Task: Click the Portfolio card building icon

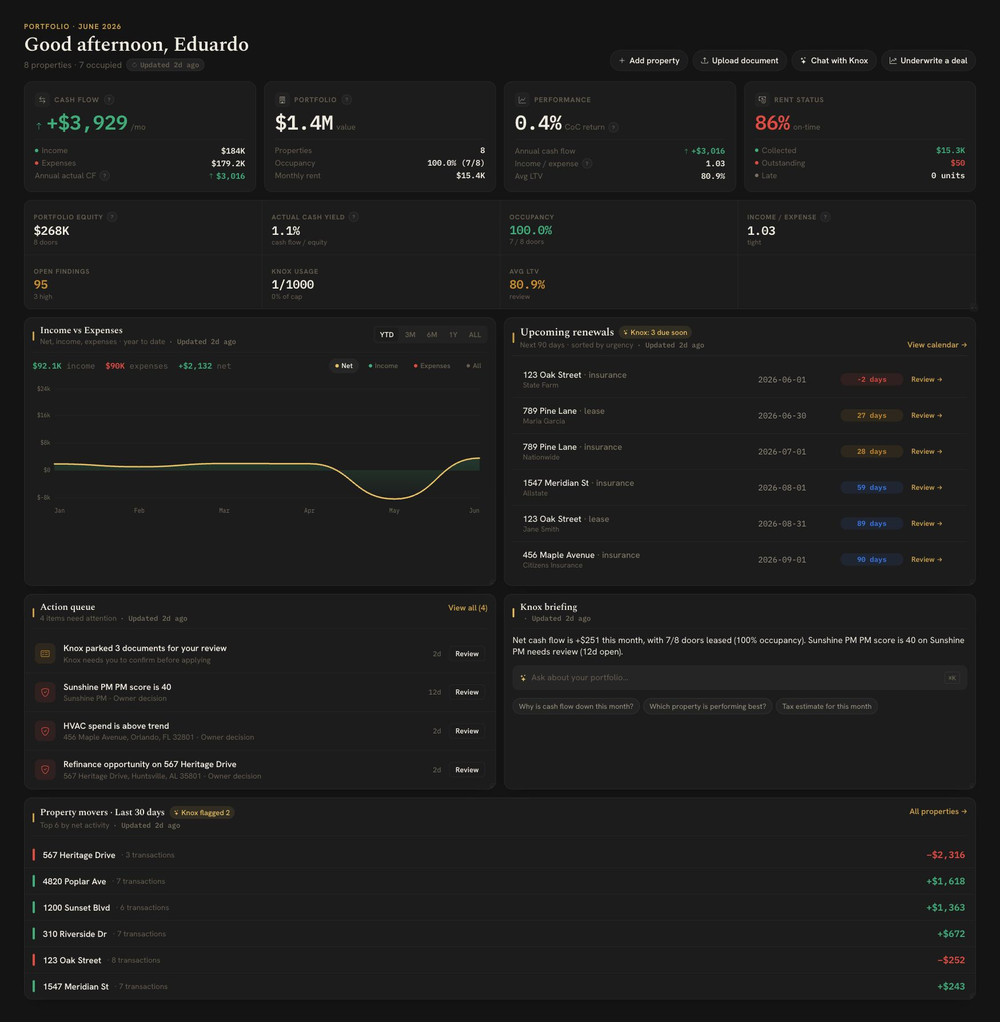Action: coord(282,100)
